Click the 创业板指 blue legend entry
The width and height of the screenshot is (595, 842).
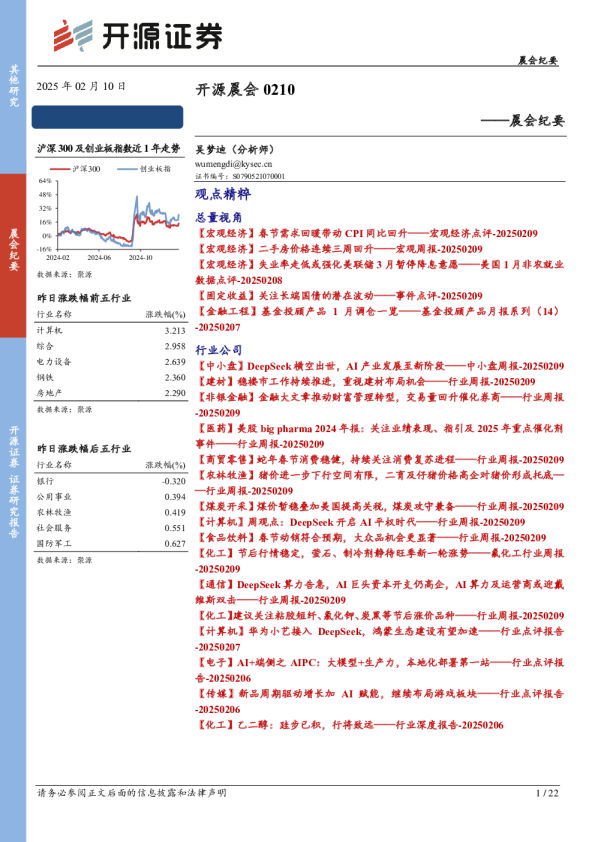click(x=144, y=169)
